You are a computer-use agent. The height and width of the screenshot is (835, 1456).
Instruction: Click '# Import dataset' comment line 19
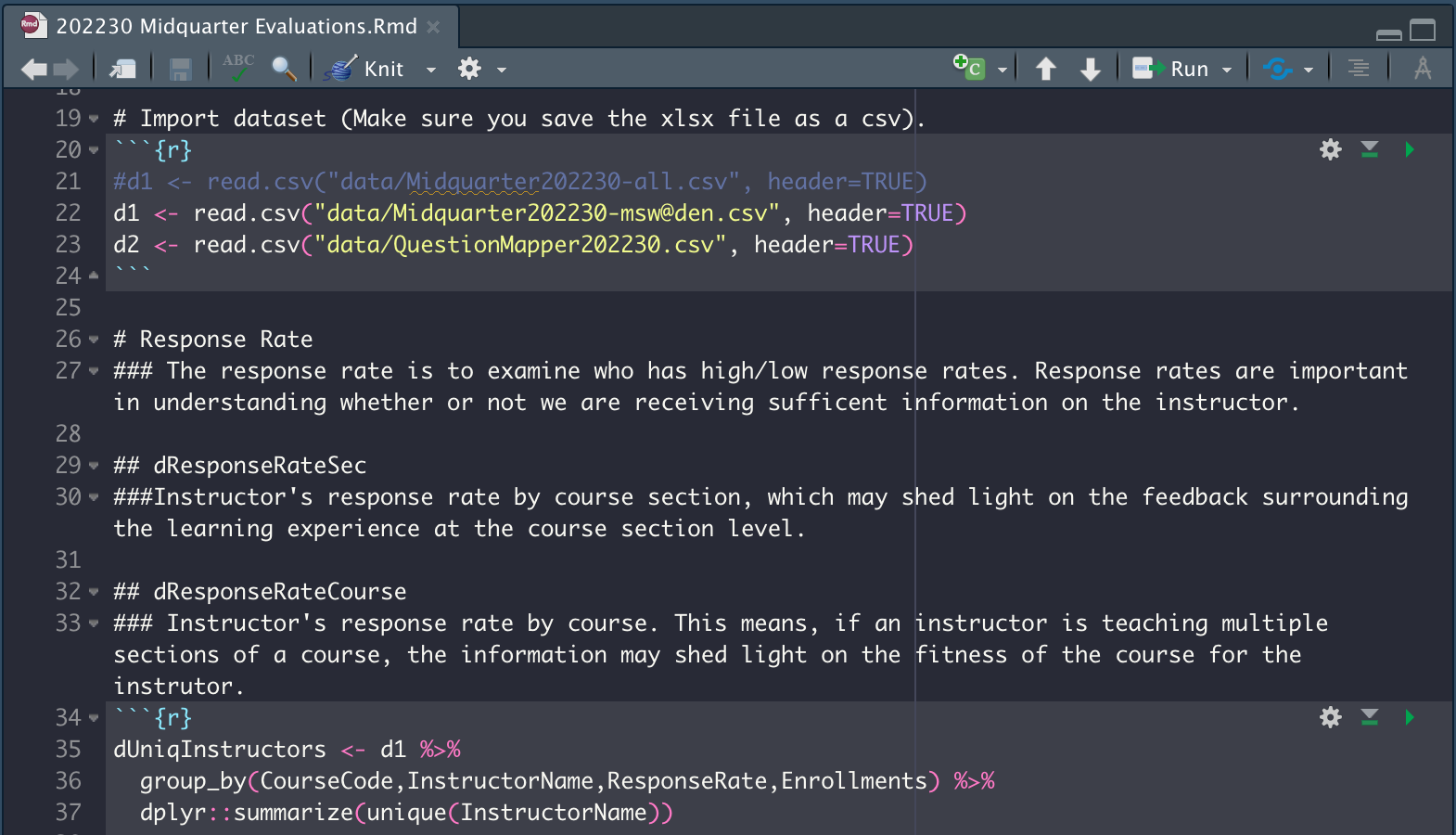pyautogui.click(x=519, y=118)
